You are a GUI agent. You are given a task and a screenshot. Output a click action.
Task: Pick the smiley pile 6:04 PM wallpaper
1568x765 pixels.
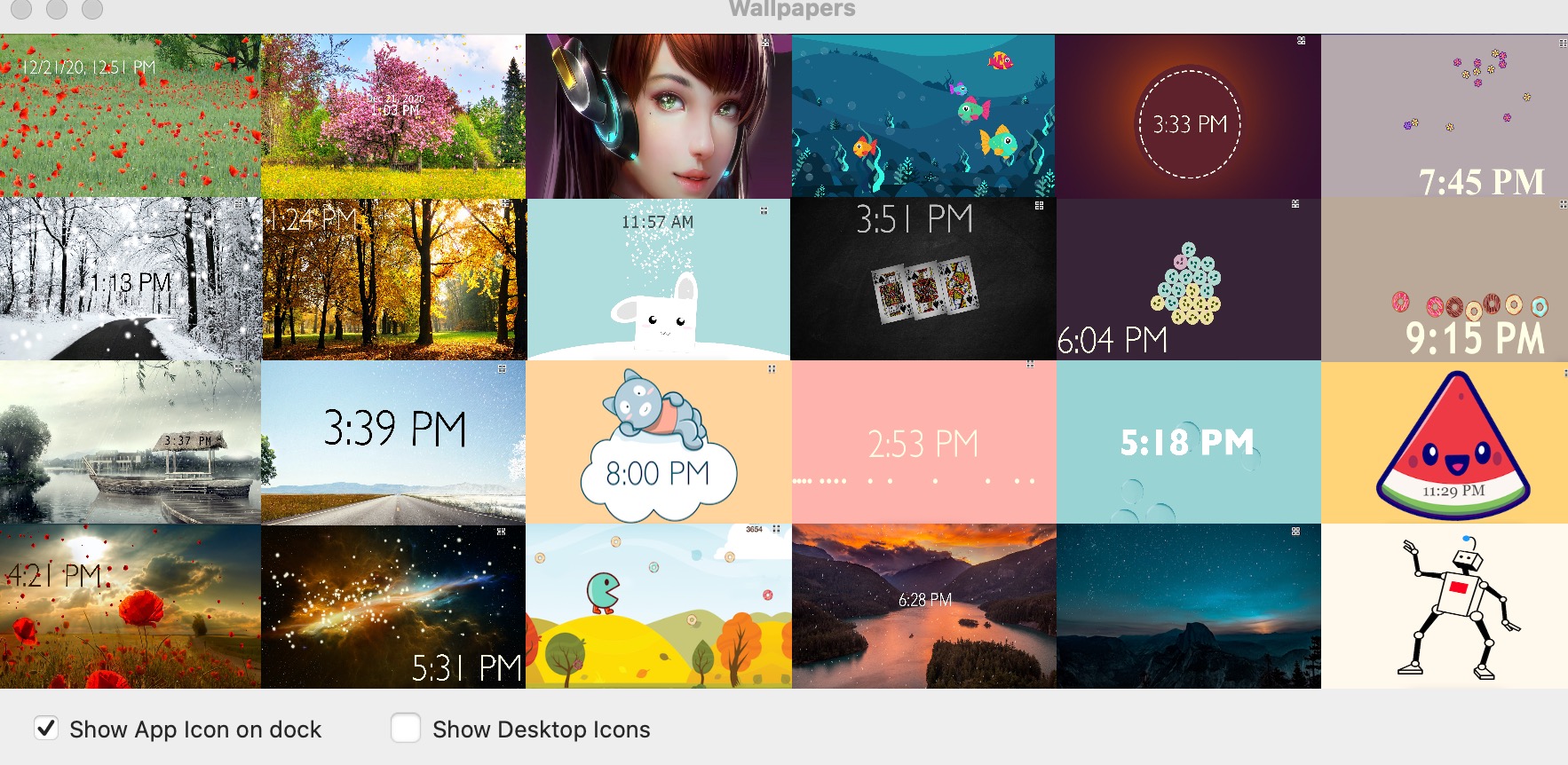[x=1188, y=279]
